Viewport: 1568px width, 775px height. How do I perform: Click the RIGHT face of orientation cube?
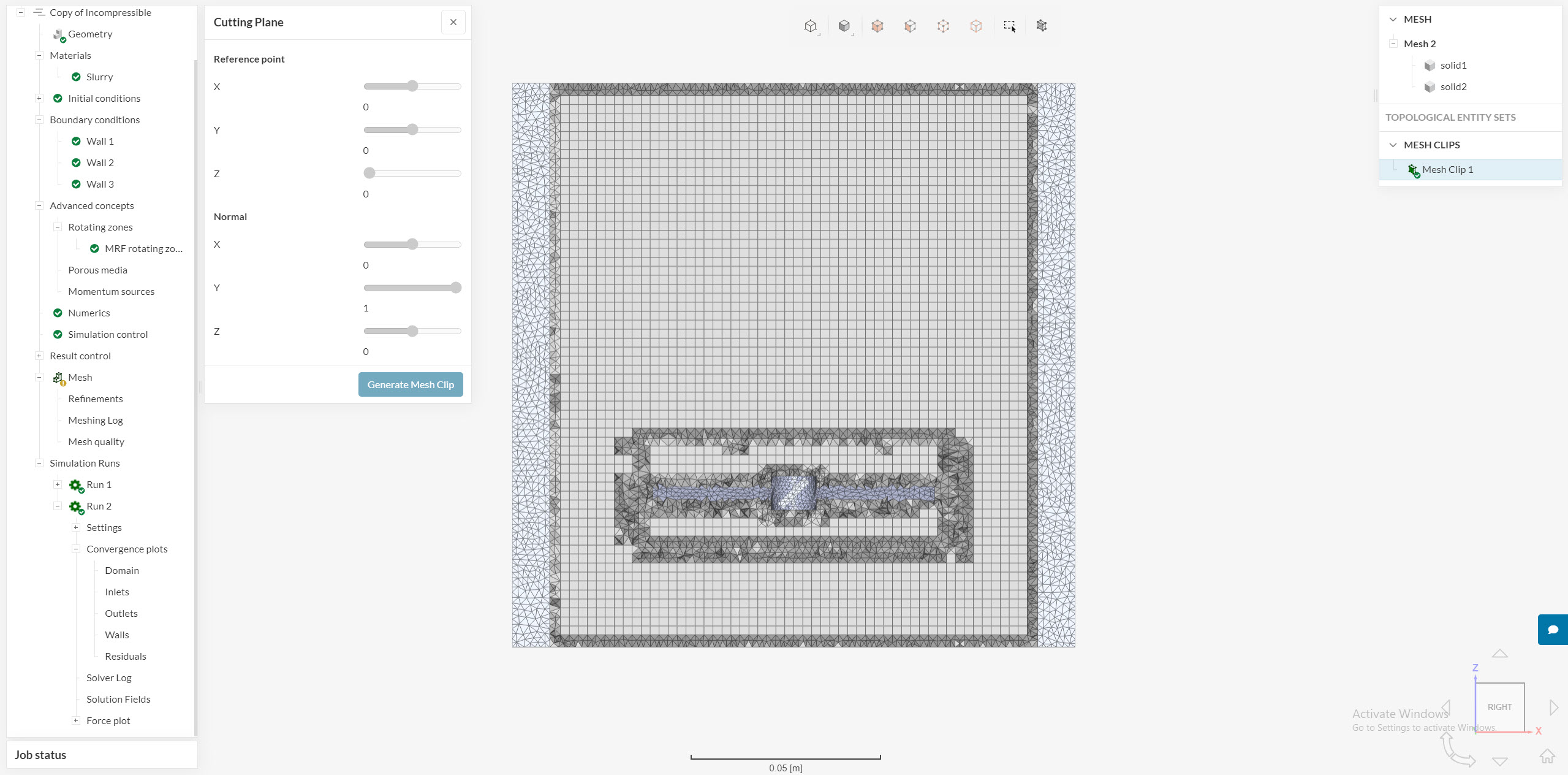1499,707
